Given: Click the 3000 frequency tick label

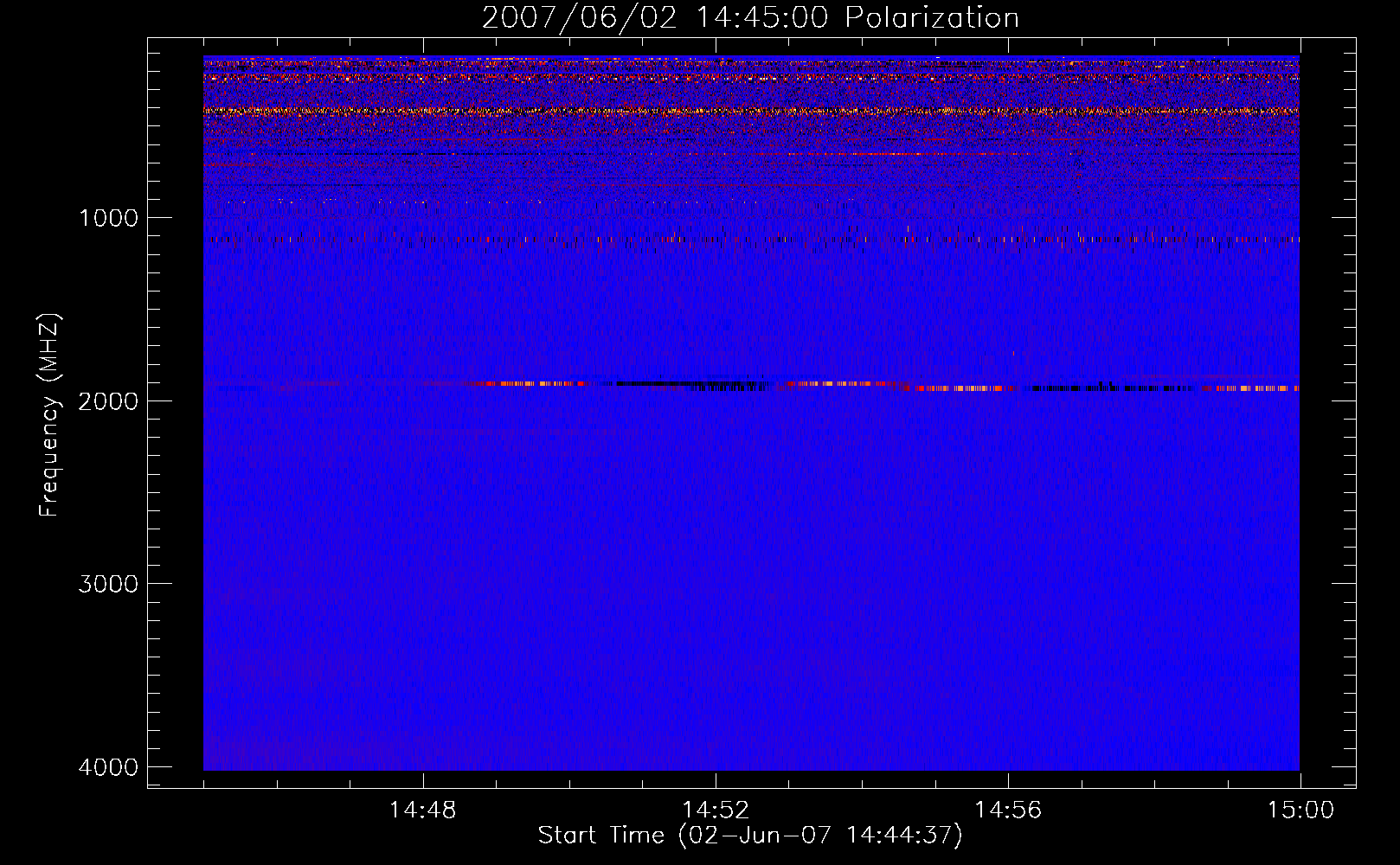Looking at the screenshot, I should 108,584.
